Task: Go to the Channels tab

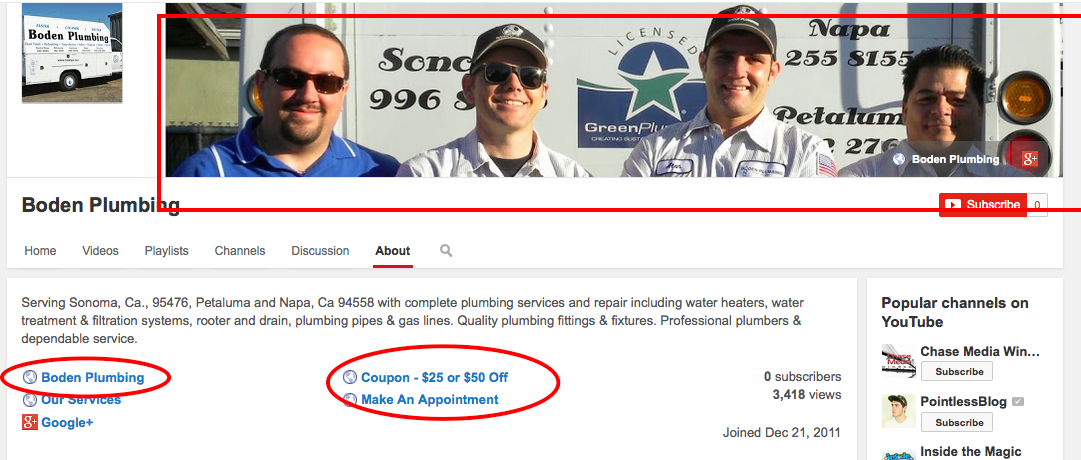Action: [240, 251]
